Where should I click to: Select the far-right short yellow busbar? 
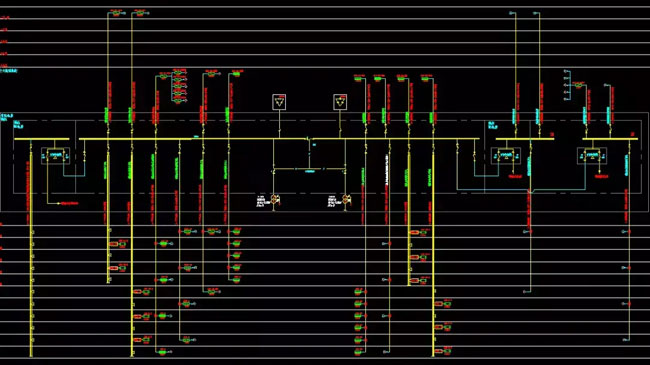[x=610, y=139]
